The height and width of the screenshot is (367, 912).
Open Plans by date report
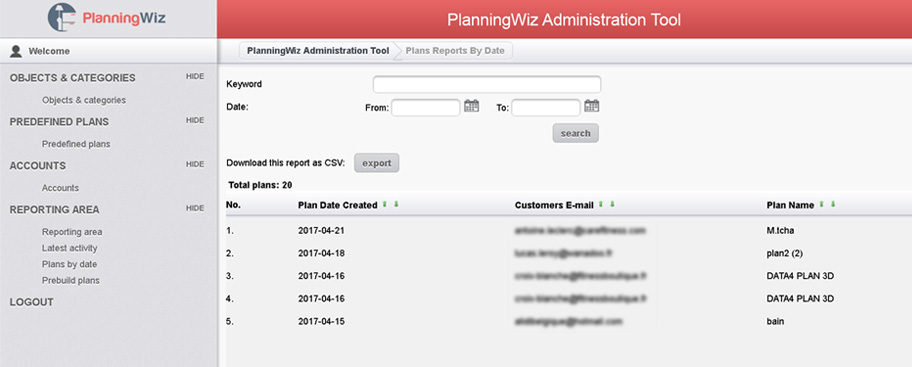(x=69, y=264)
